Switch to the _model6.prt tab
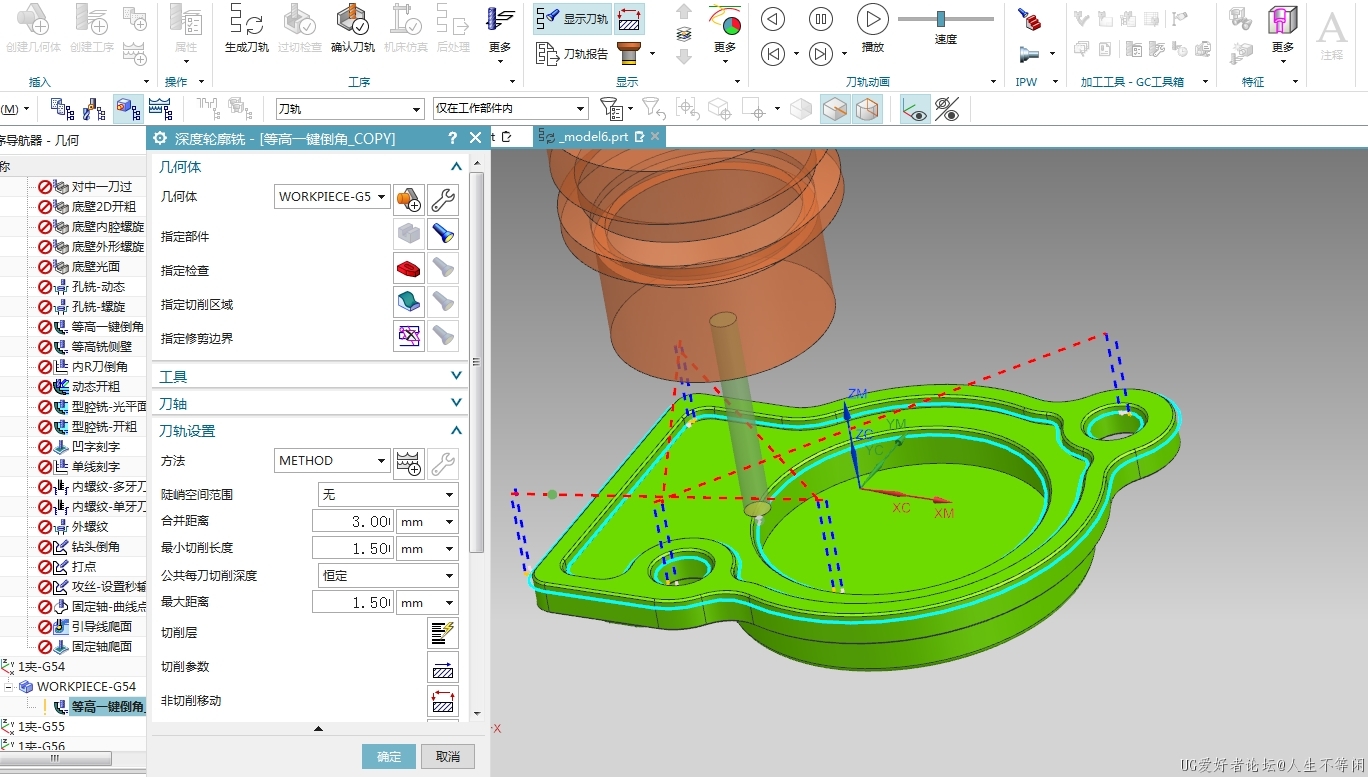This screenshot has width=1368, height=777. pos(594,137)
